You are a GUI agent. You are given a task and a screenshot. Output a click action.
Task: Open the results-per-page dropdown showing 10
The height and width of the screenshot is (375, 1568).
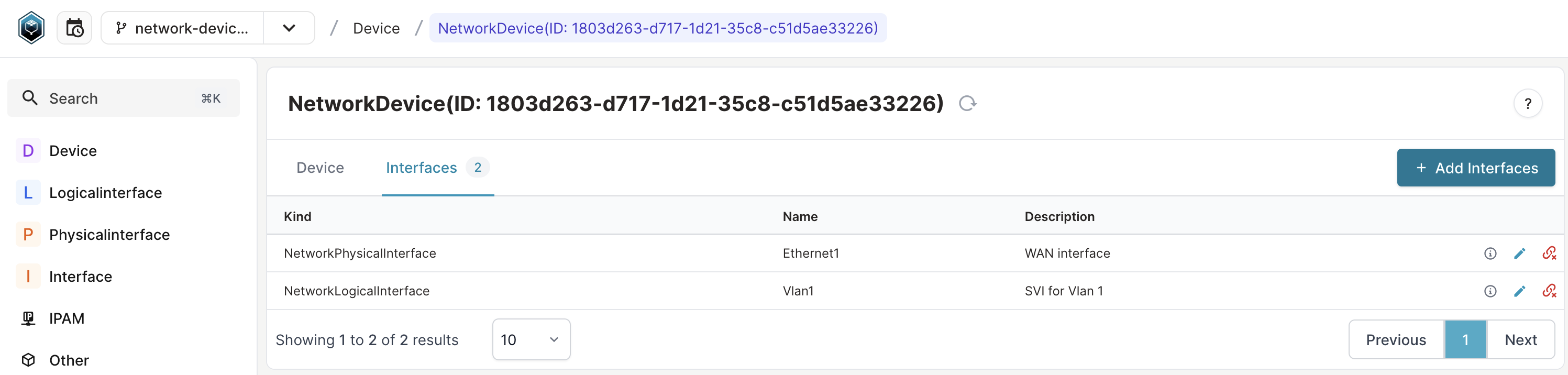530,339
